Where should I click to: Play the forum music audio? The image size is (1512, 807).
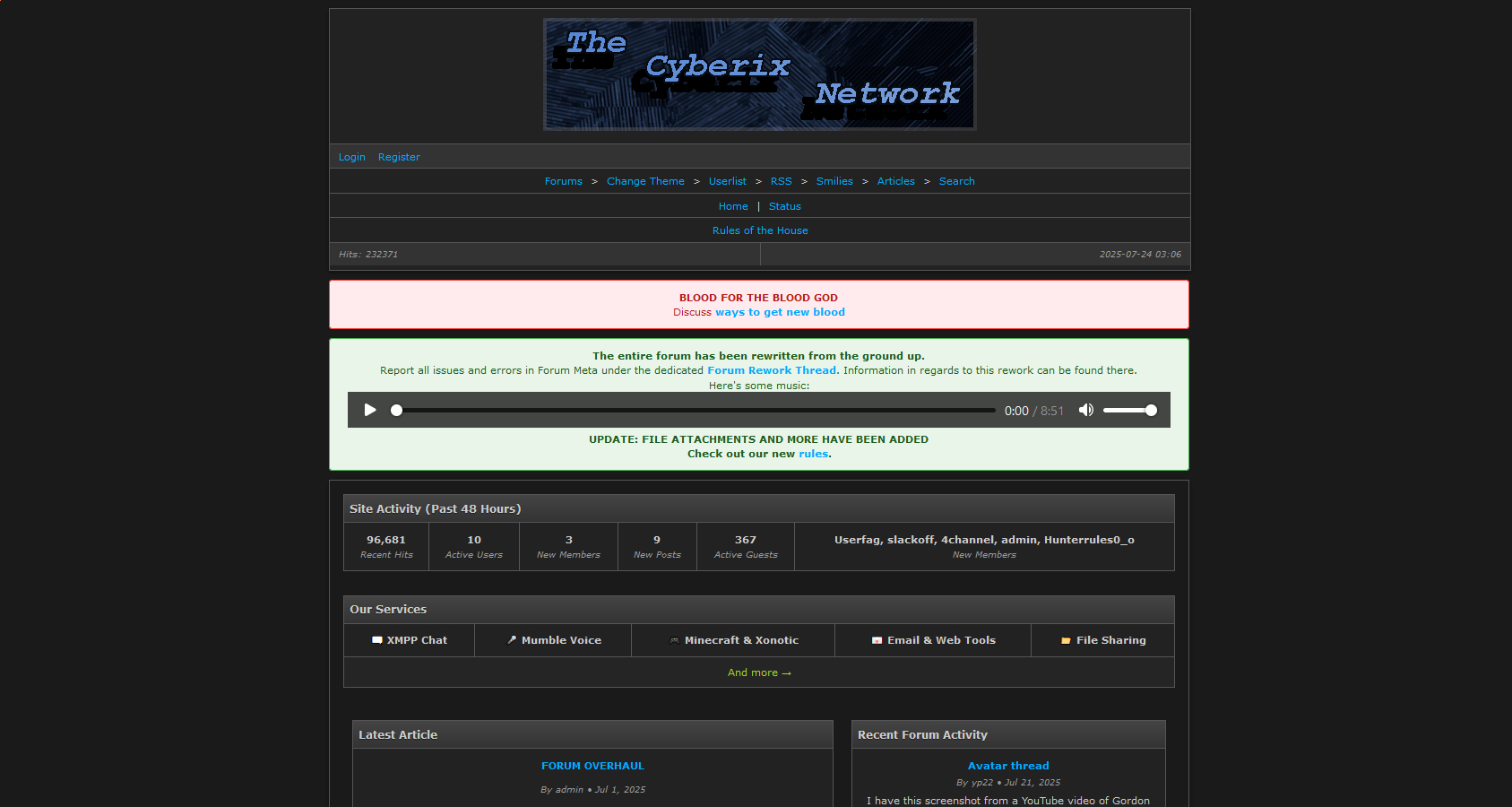point(370,410)
